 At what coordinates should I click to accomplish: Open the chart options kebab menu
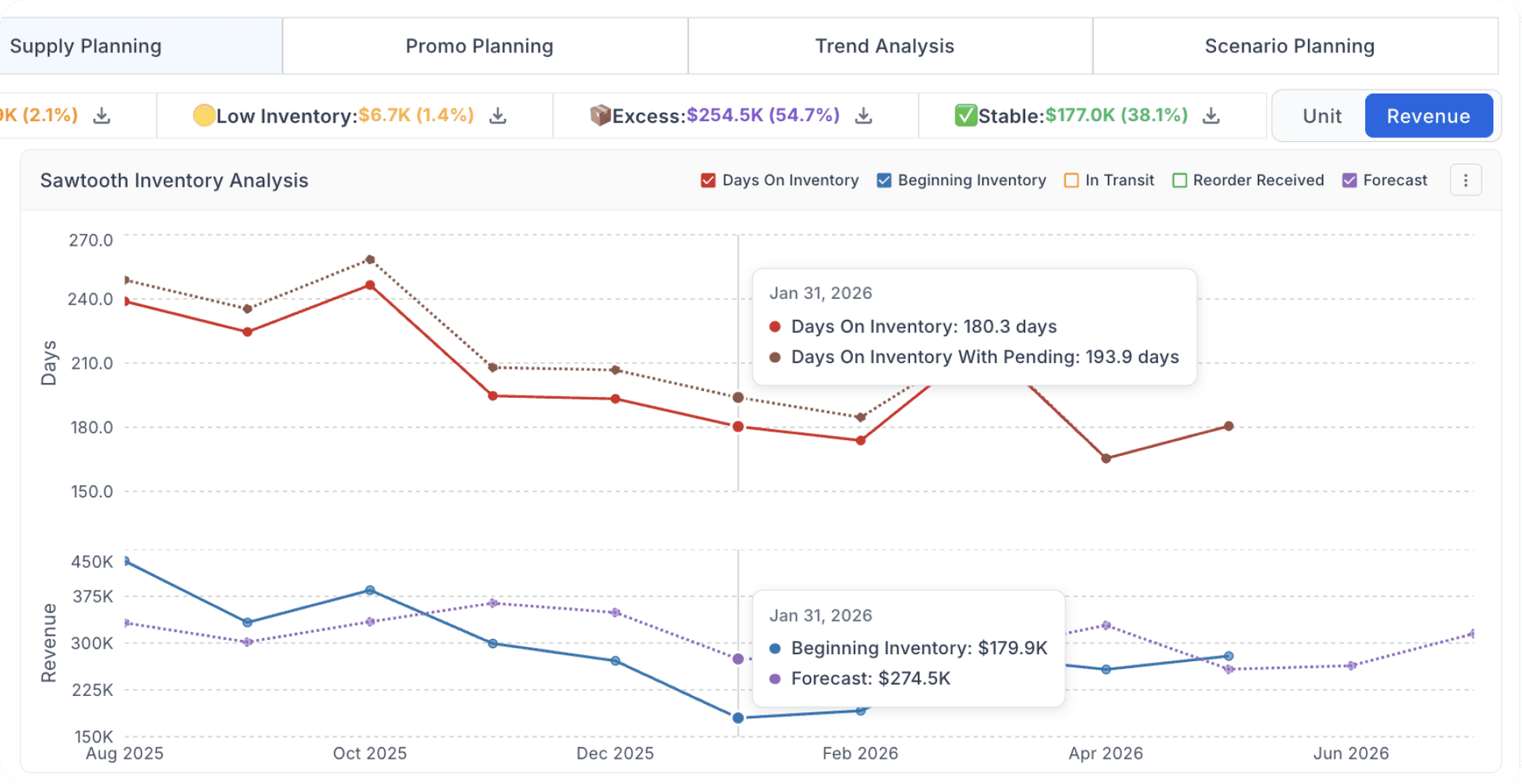(x=1466, y=180)
